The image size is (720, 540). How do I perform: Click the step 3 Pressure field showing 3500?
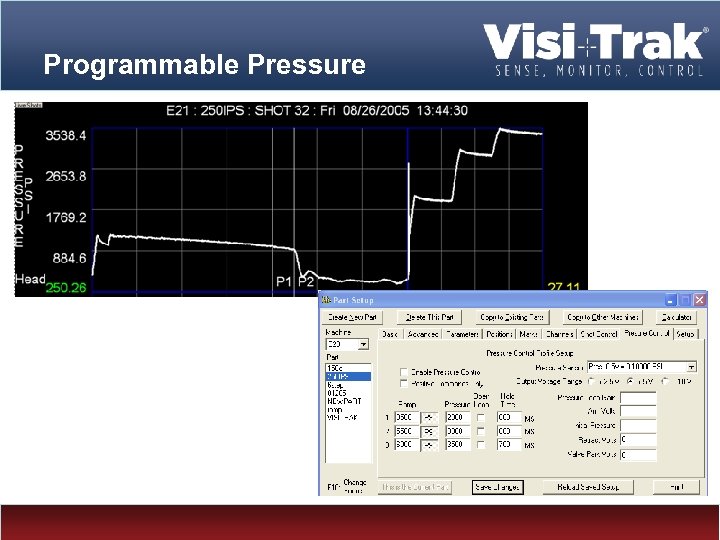coord(457,445)
